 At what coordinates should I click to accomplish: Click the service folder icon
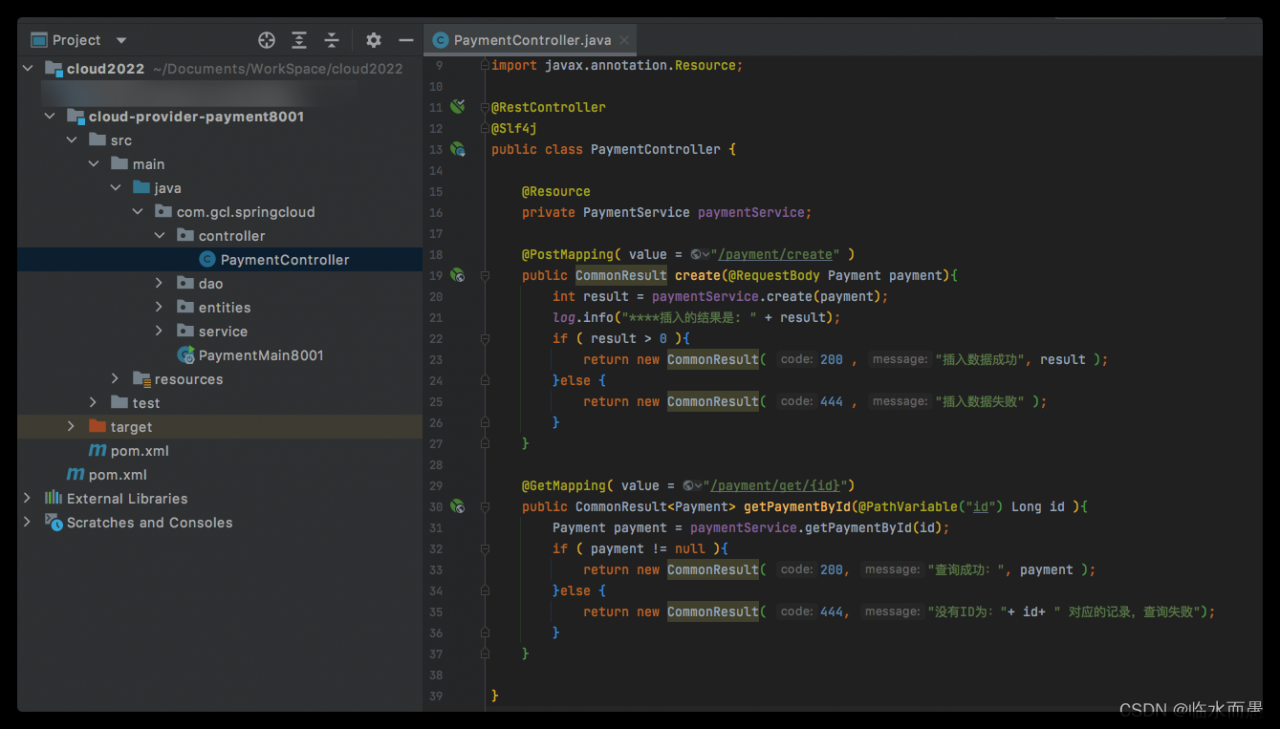(x=185, y=331)
